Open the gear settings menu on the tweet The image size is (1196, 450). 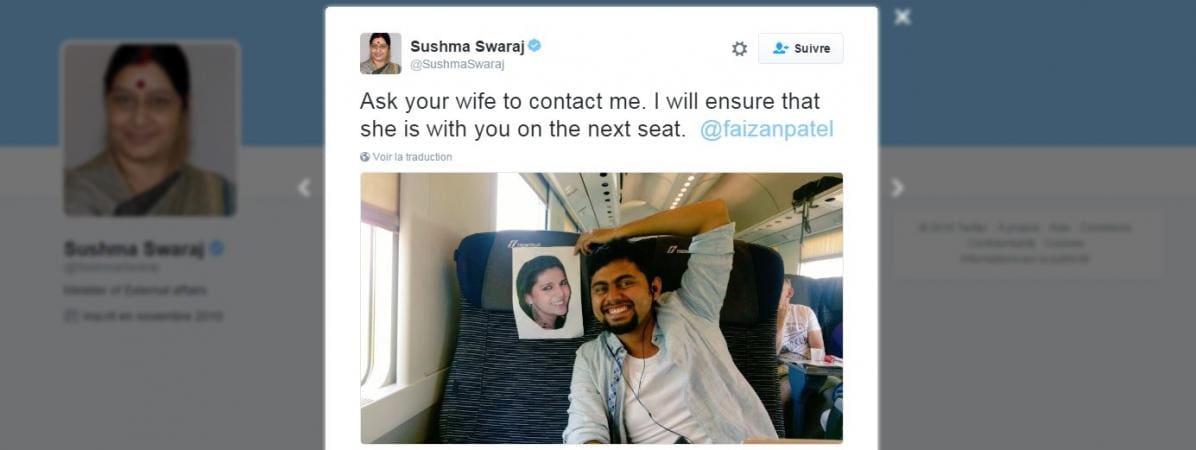click(739, 49)
